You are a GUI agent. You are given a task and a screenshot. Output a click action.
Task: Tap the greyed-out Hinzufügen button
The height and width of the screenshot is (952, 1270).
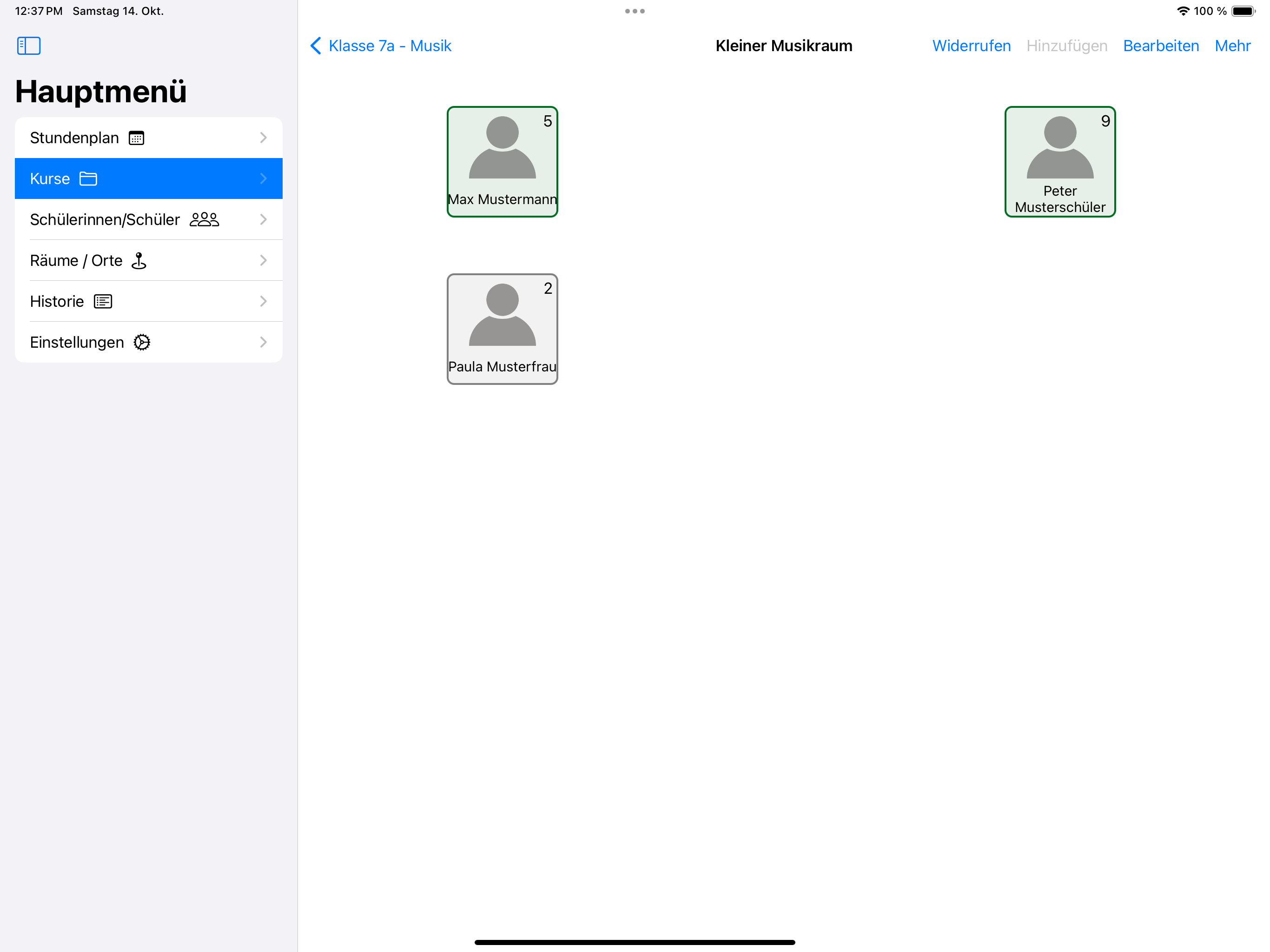point(1067,46)
